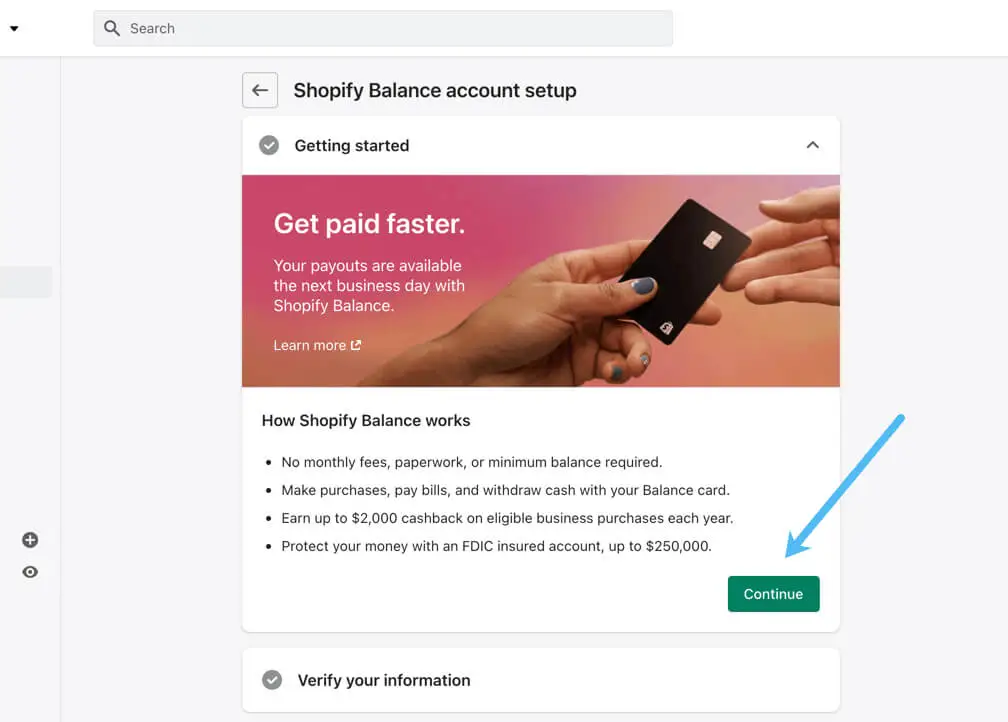Viewport: 1008px width, 722px height.
Task: Click the search magnifier icon
Action: 112,28
